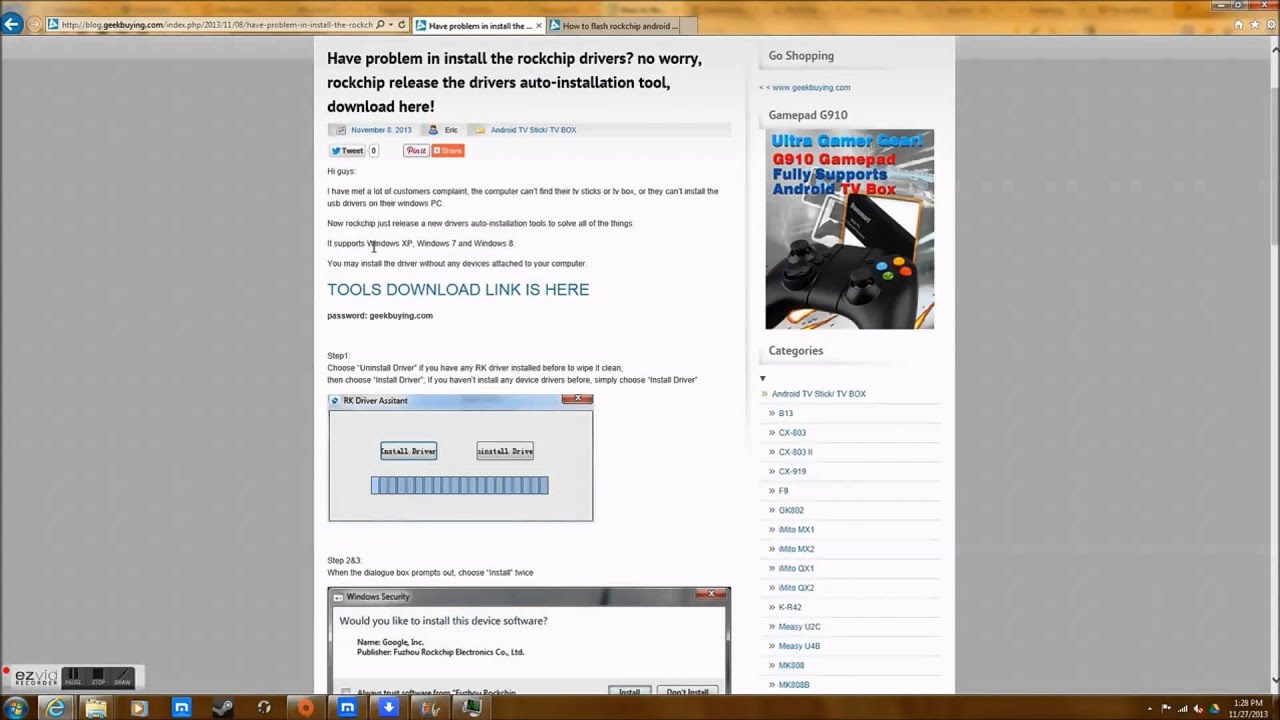Click the category folder icon
1280x720 pixels.
[480, 130]
